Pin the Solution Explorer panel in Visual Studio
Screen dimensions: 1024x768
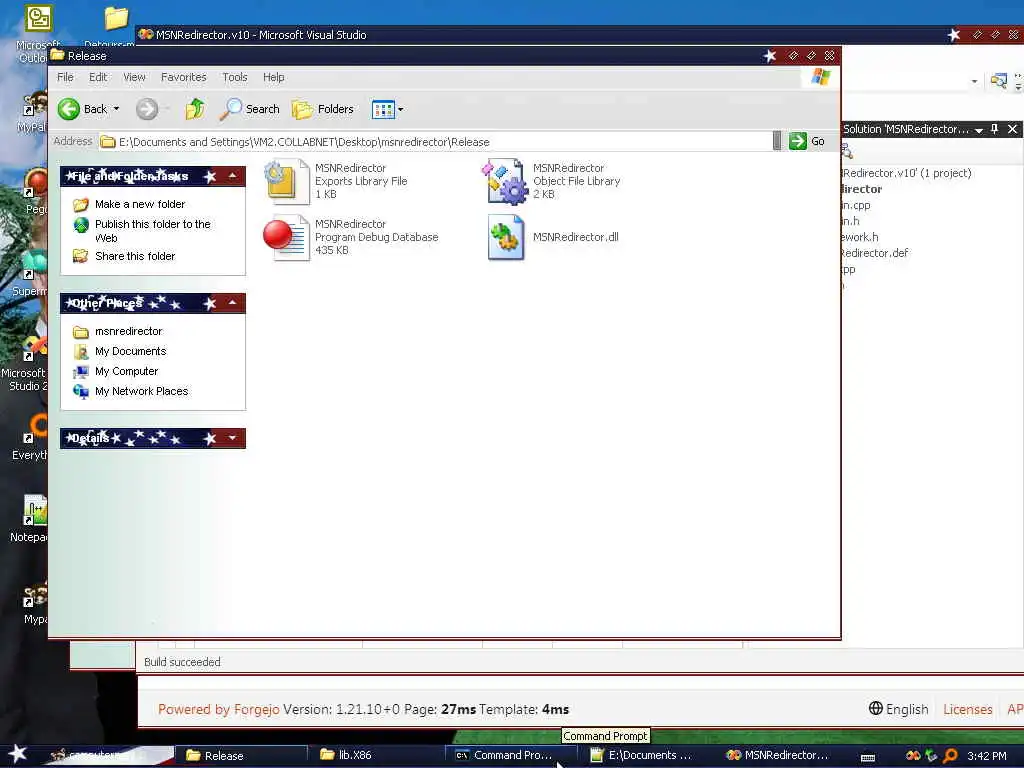[995, 129]
